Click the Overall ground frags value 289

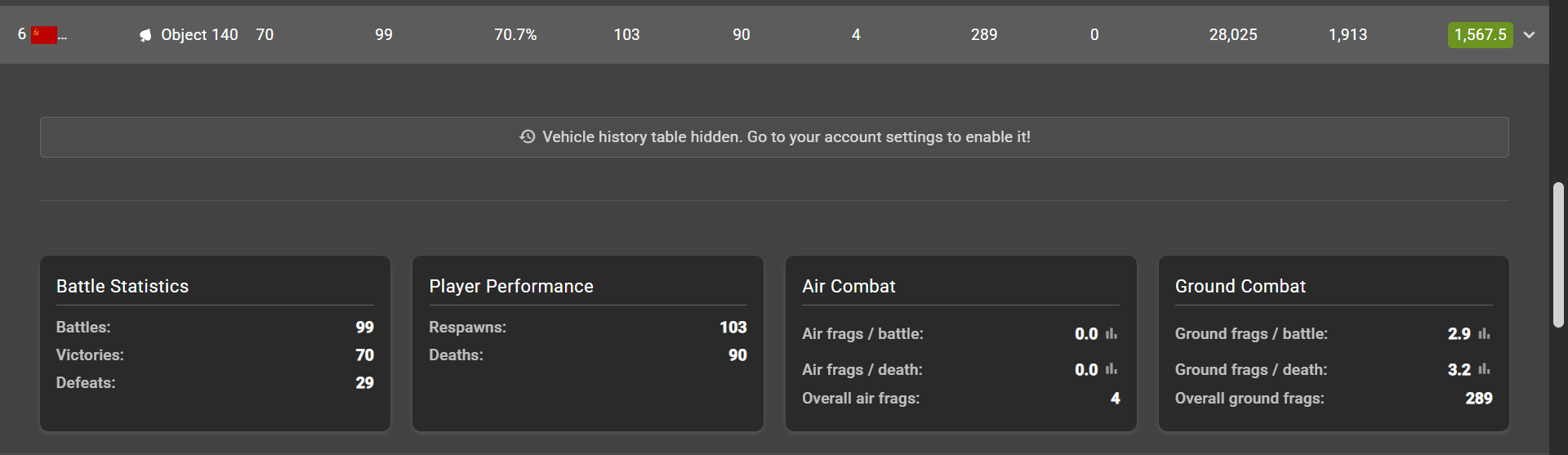pos(1479,398)
